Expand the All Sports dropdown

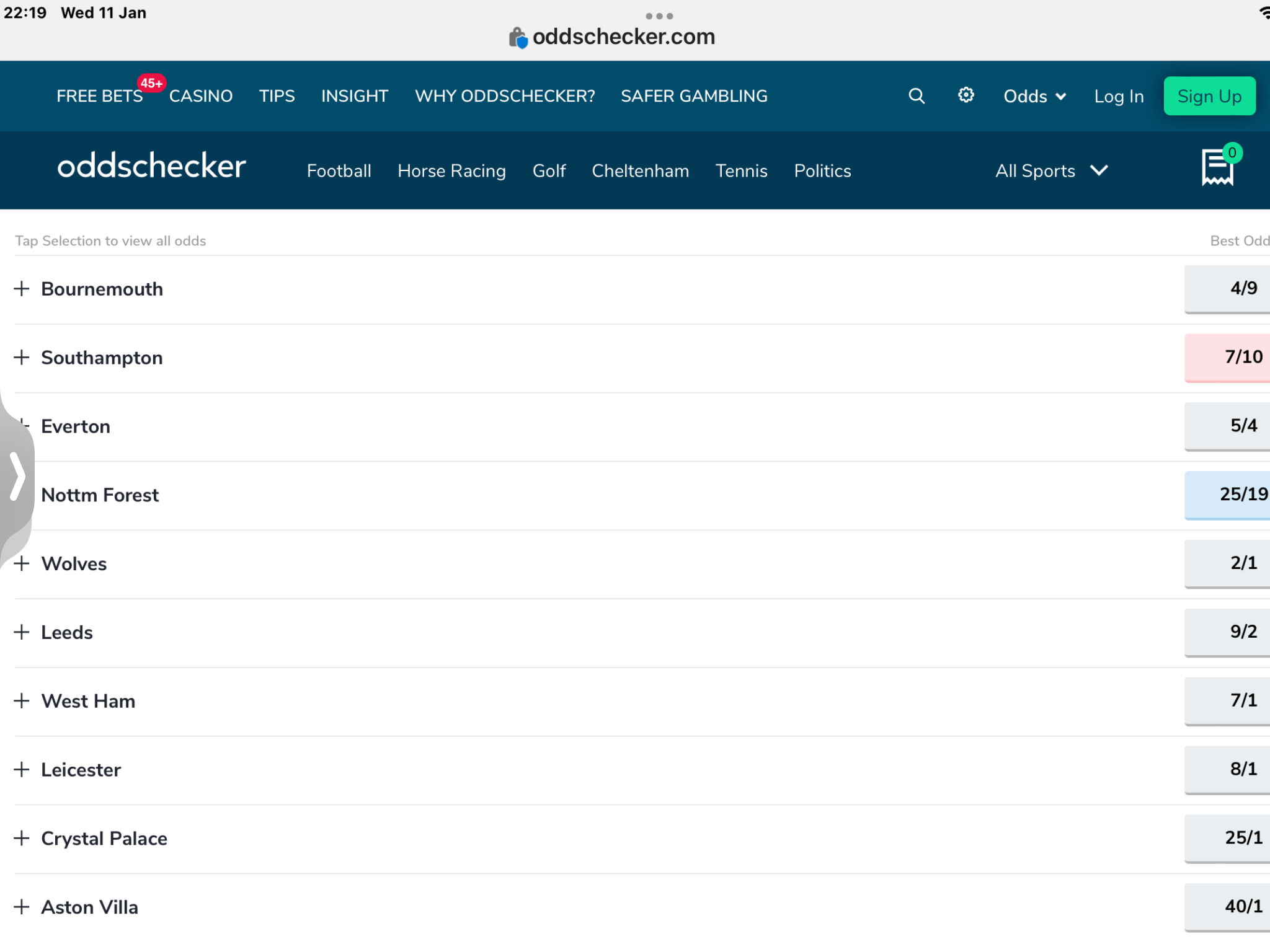(1052, 170)
